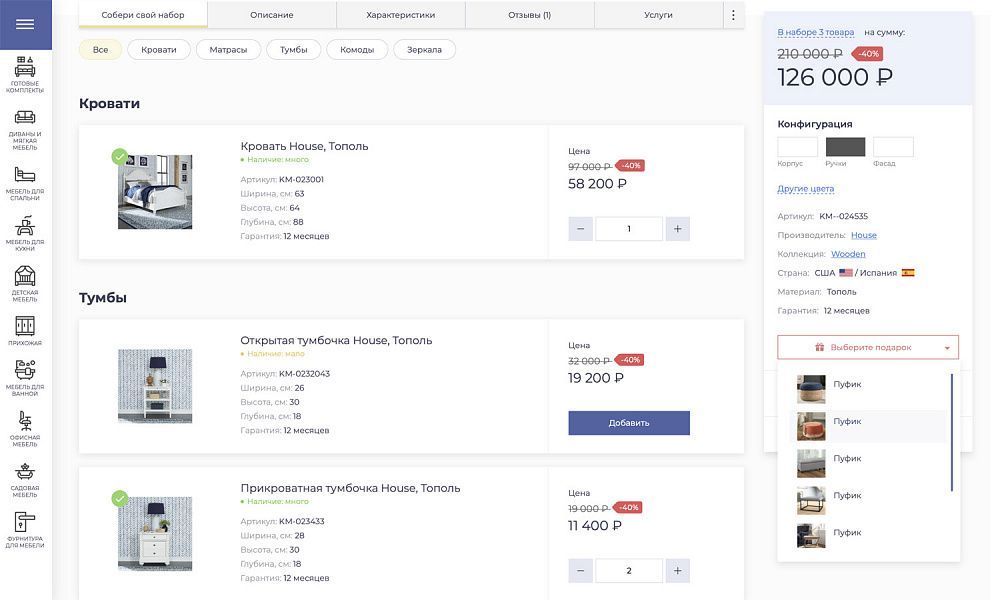Select the Кровати filter chip
Viewport: 1000px width, 600px height.
click(159, 50)
